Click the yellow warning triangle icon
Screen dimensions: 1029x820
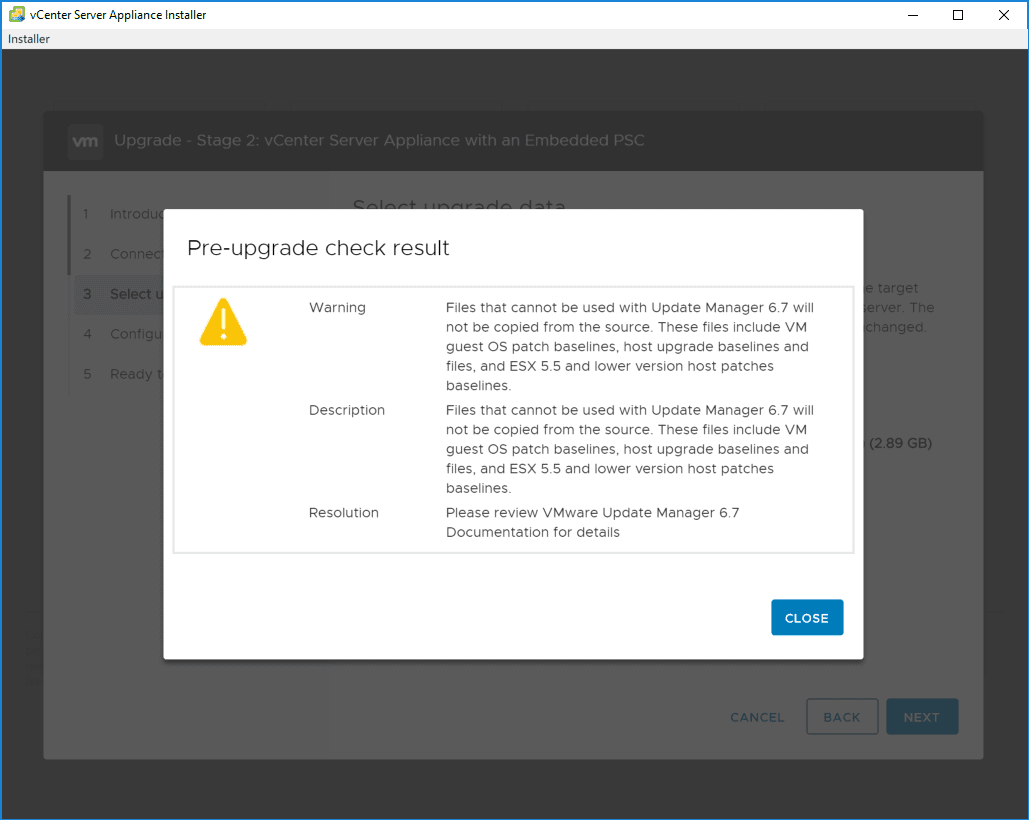click(x=223, y=322)
